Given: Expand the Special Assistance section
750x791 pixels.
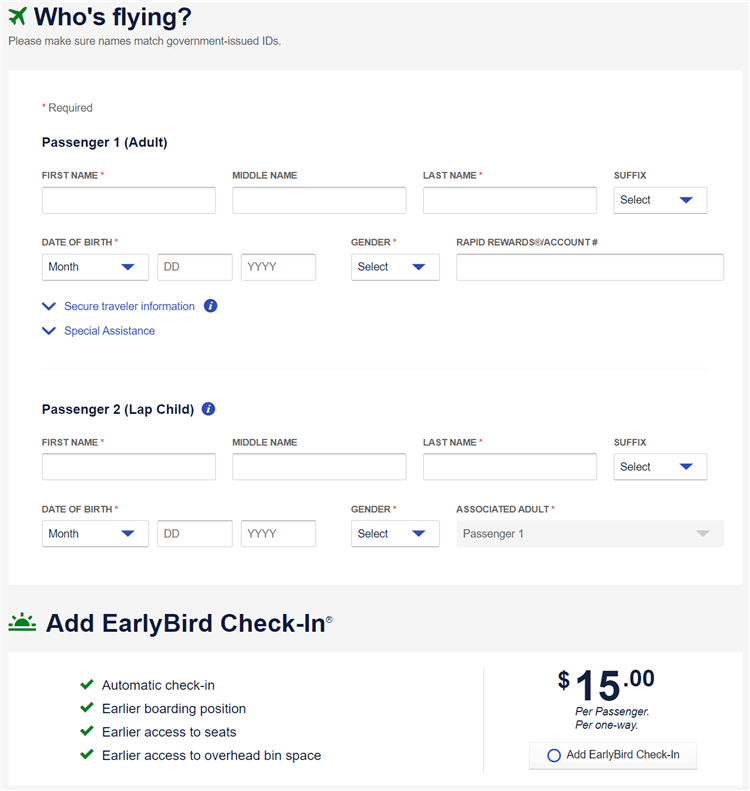Looking at the screenshot, I should pyautogui.click(x=109, y=331).
